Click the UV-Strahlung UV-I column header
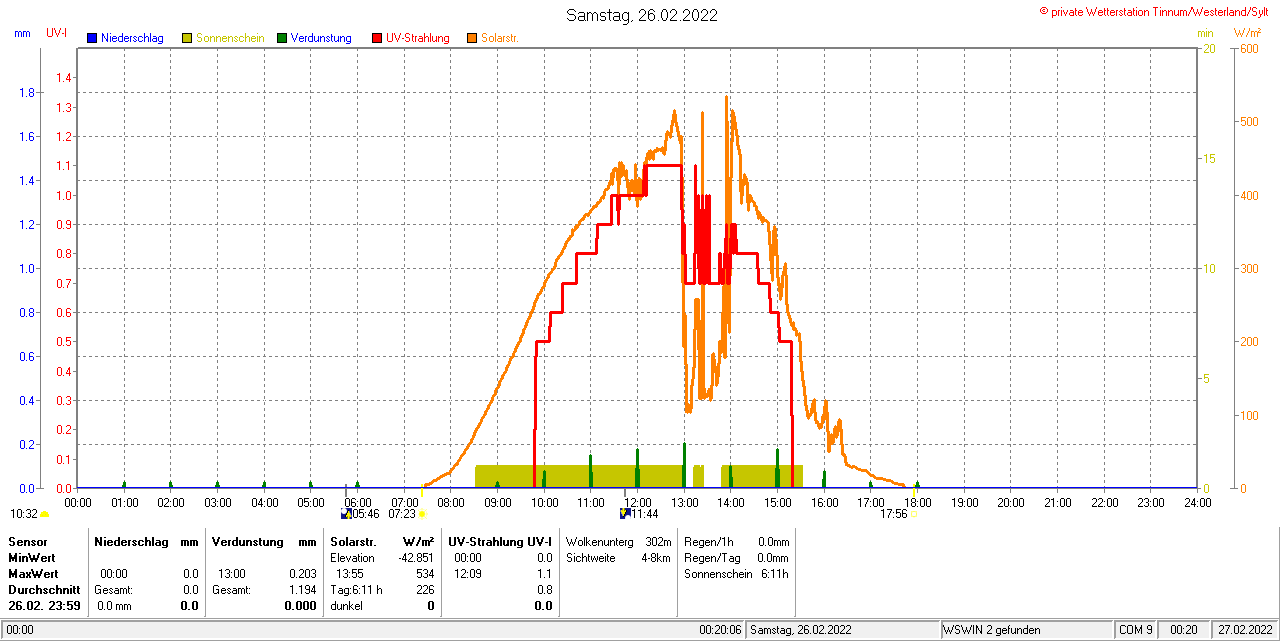The image size is (1280, 641). (500, 541)
